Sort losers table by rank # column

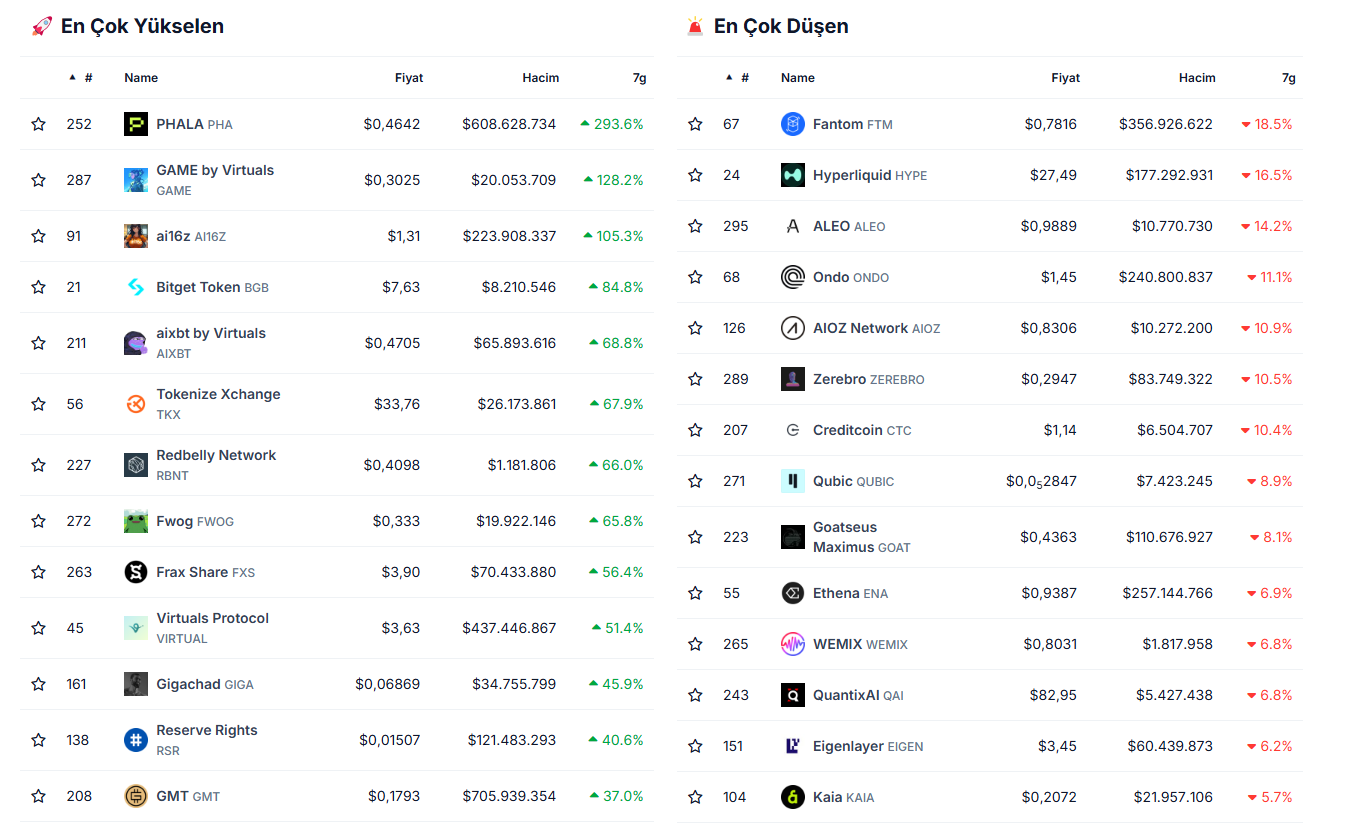pyautogui.click(x=744, y=78)
